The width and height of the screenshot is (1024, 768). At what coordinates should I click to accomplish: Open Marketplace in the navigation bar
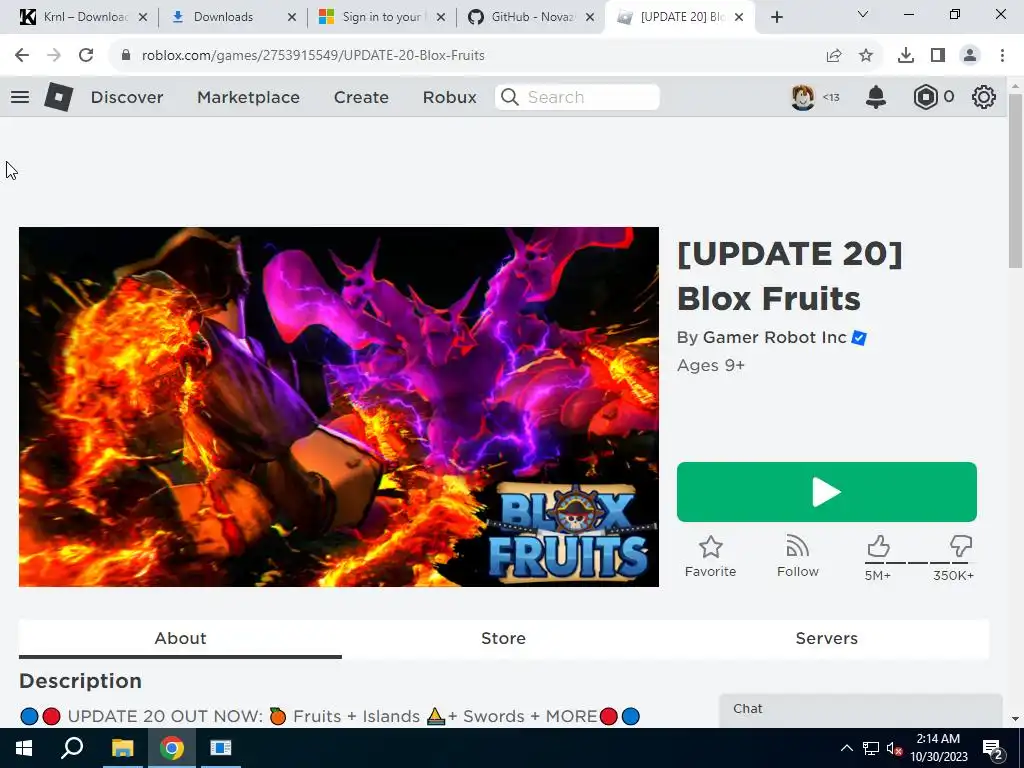click(248, 97)
